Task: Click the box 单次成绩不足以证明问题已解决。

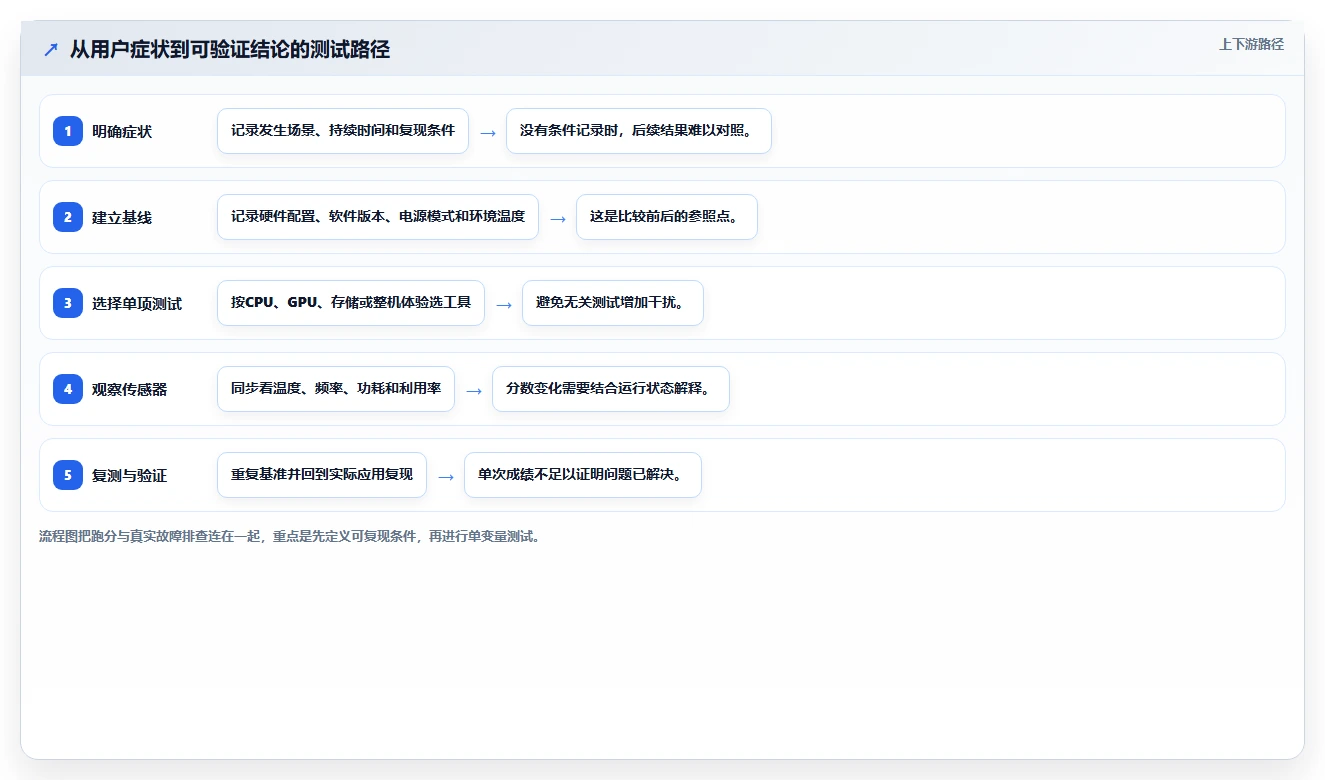Action: point(583,475)
